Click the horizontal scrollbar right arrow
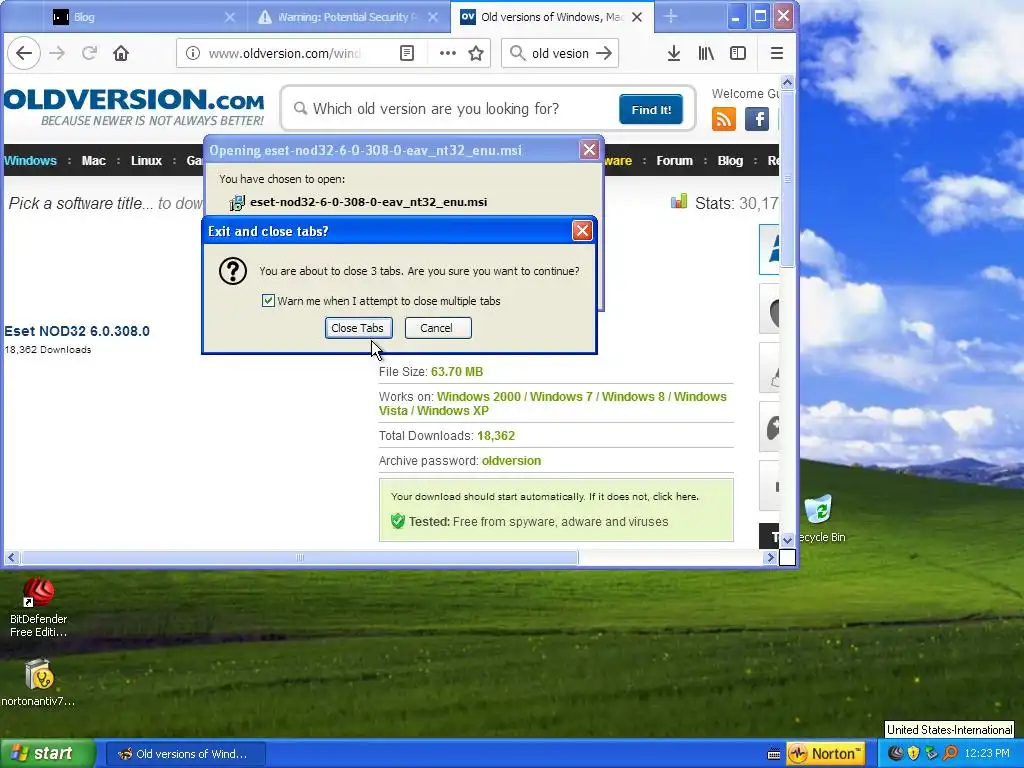1024x768 pixels. click(771, 558)
